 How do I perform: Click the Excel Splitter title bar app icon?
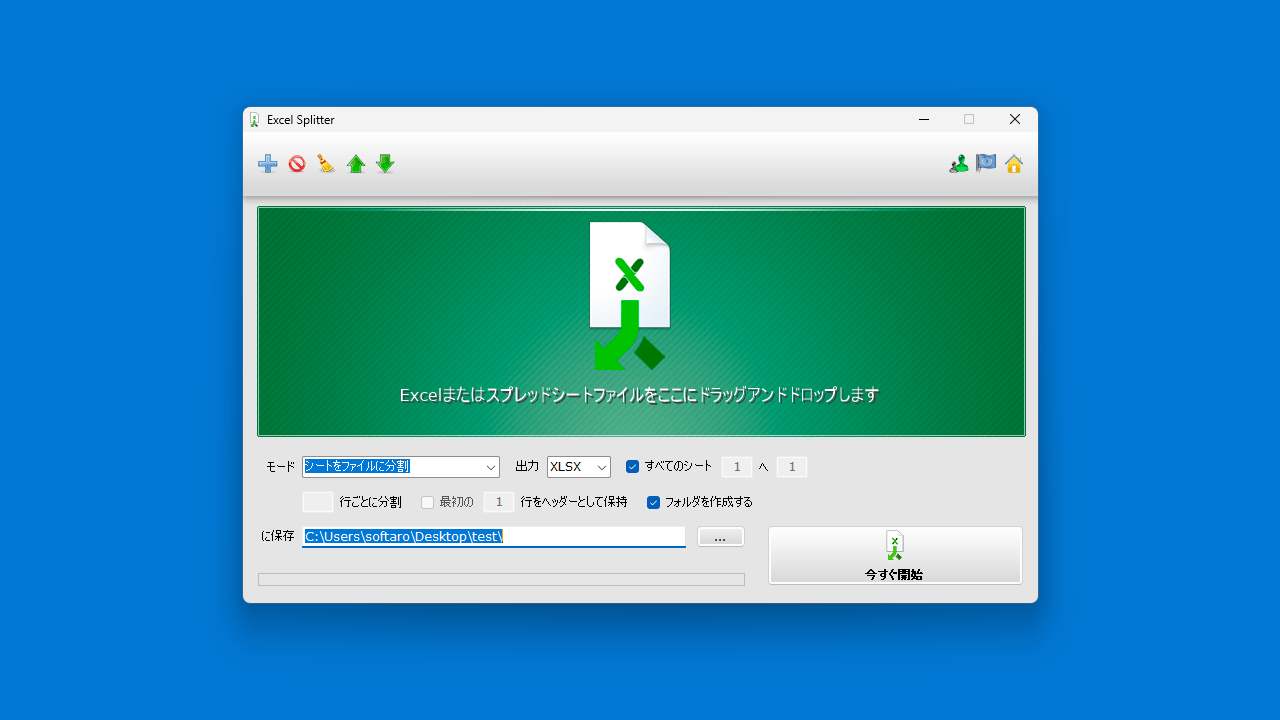255,120
